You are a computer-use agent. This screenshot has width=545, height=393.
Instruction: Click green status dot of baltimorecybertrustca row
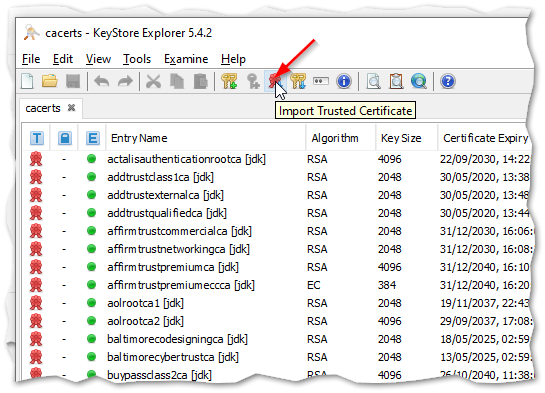91,357
